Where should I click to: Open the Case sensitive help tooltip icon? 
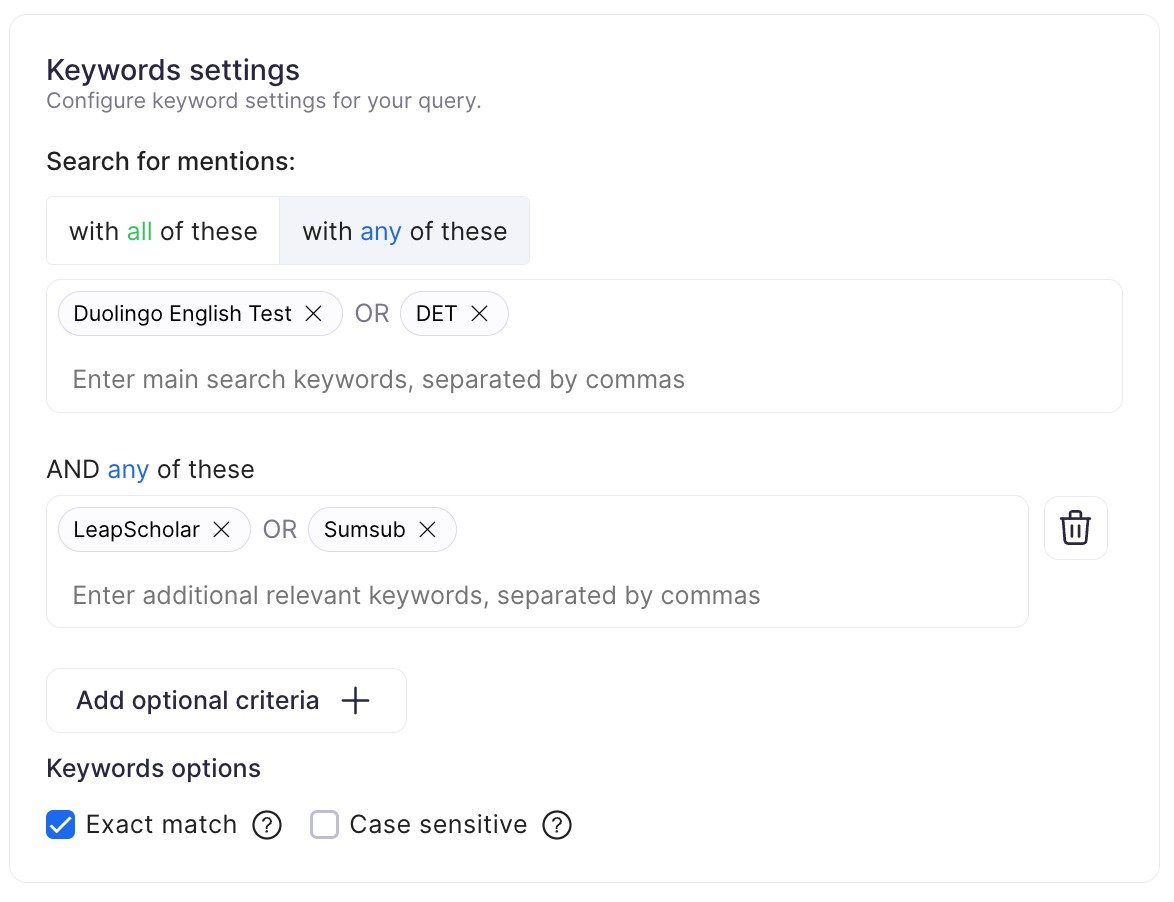557,825
